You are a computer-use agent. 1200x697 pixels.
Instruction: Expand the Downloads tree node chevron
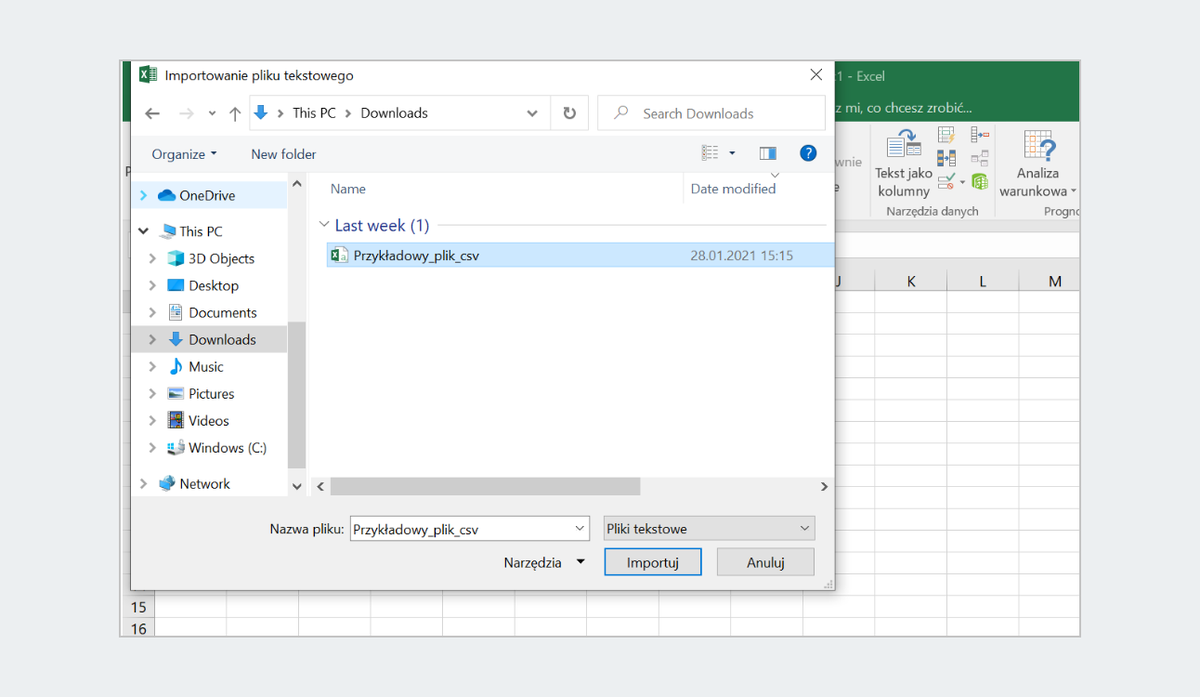click(x=152, y=340)
